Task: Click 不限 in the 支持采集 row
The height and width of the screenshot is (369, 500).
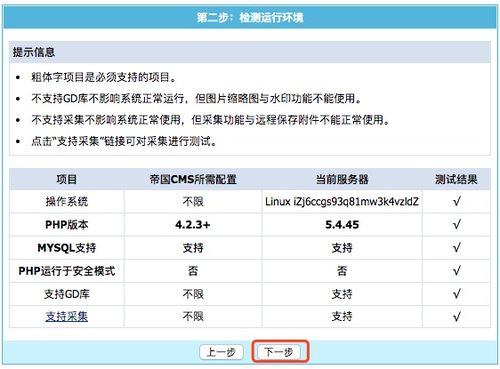Action: (193, 316)
